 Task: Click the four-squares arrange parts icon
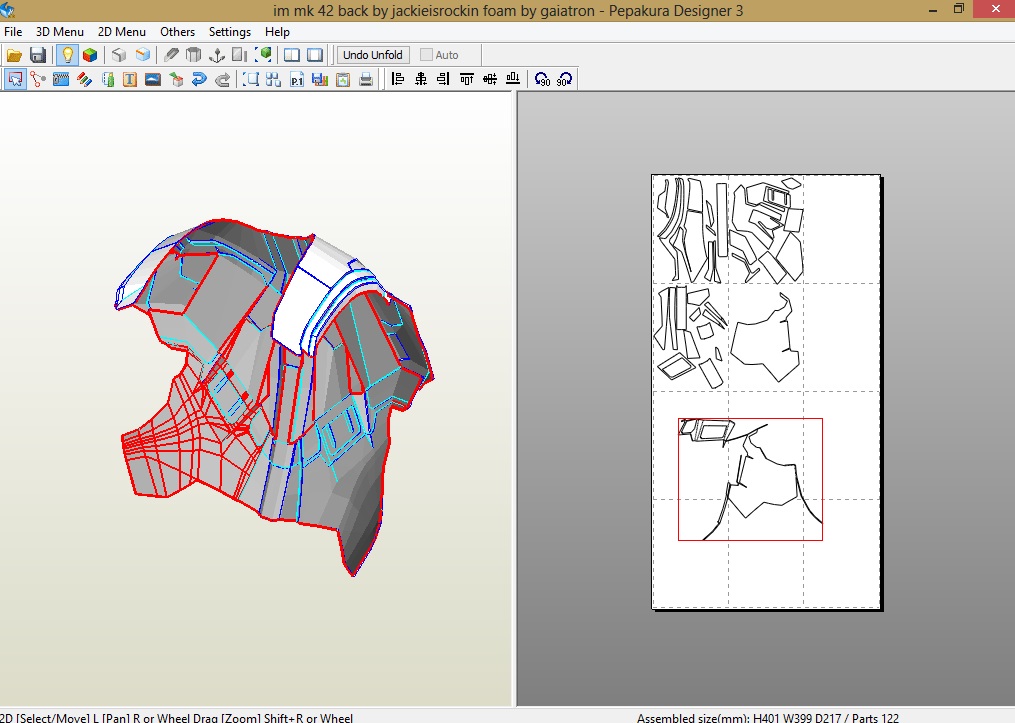[273, 80]
